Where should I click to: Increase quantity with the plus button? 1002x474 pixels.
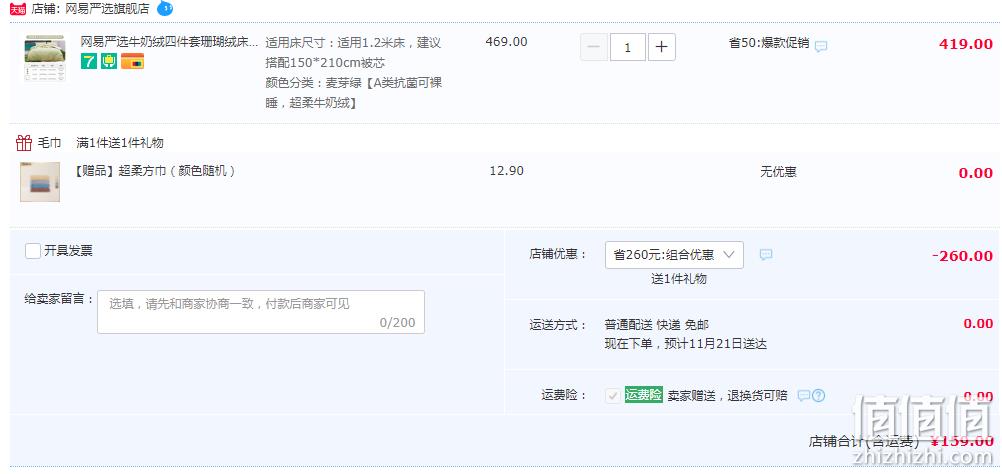point(662,47)
